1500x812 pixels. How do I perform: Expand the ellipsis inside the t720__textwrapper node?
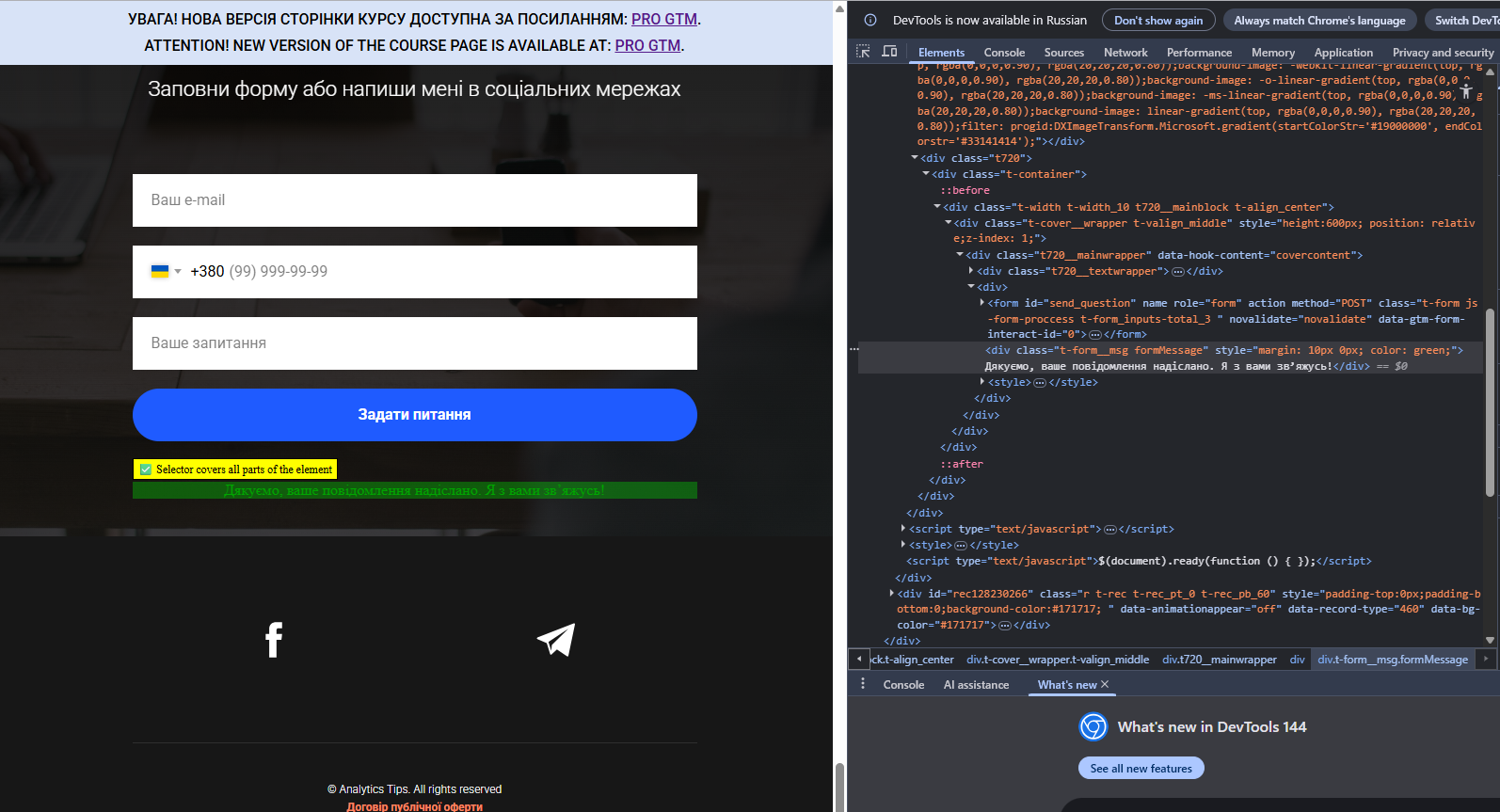(1177, 271)
